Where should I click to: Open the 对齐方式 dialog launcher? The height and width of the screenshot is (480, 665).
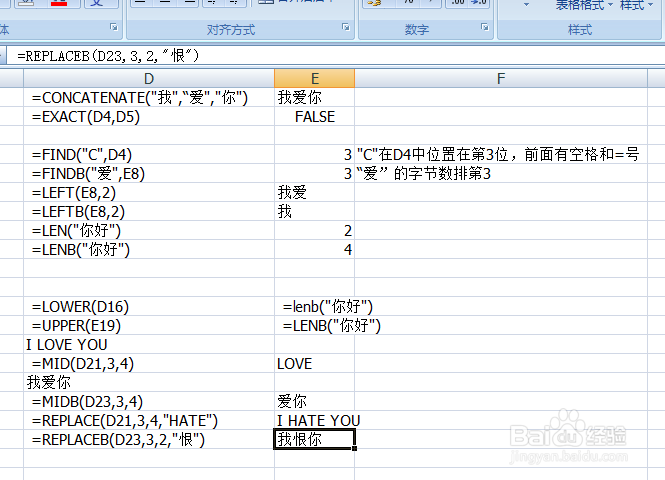[x=346, y=27]
